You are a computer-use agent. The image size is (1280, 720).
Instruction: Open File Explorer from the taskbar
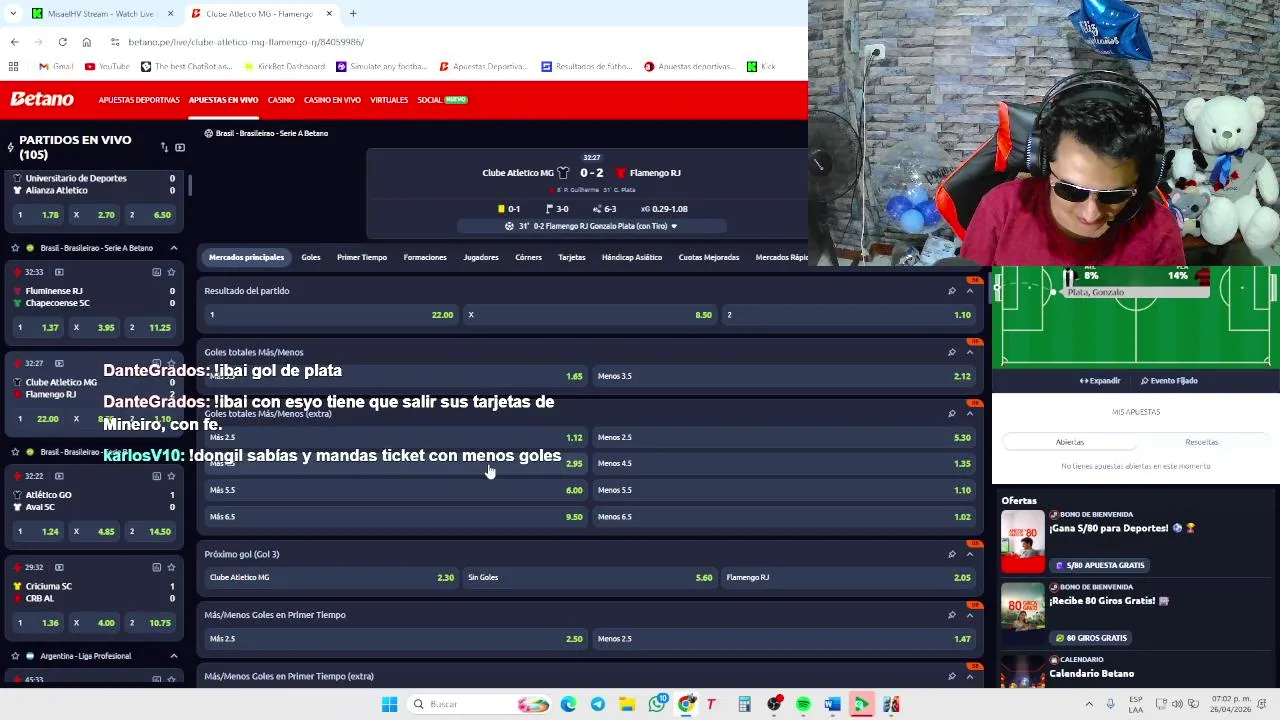point(627,704)
